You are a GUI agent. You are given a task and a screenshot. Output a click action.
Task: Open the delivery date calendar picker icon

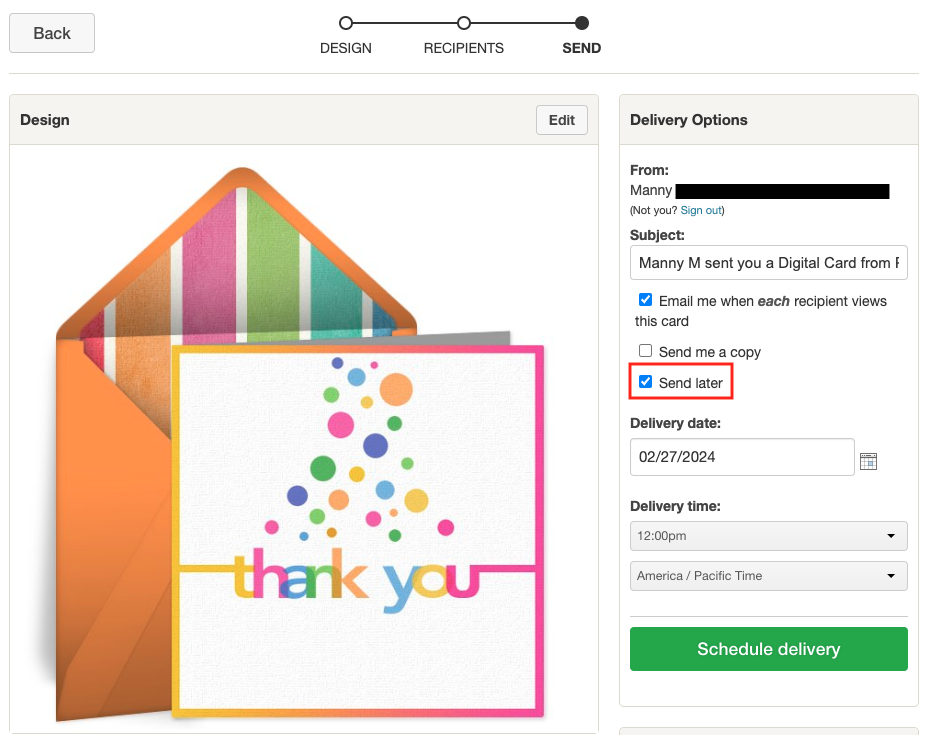(x=868, y=461)
